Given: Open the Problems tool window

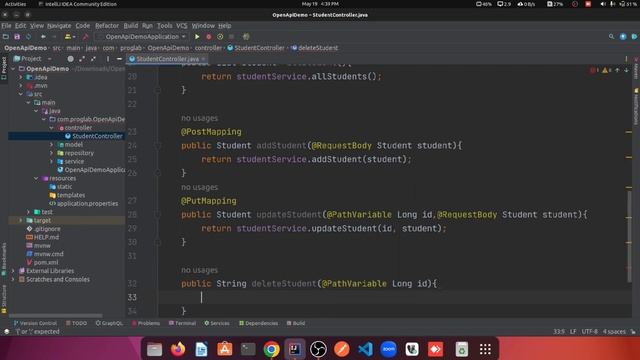Looking at the screenshot, I should pyautogui.click(x=146, y=323).
